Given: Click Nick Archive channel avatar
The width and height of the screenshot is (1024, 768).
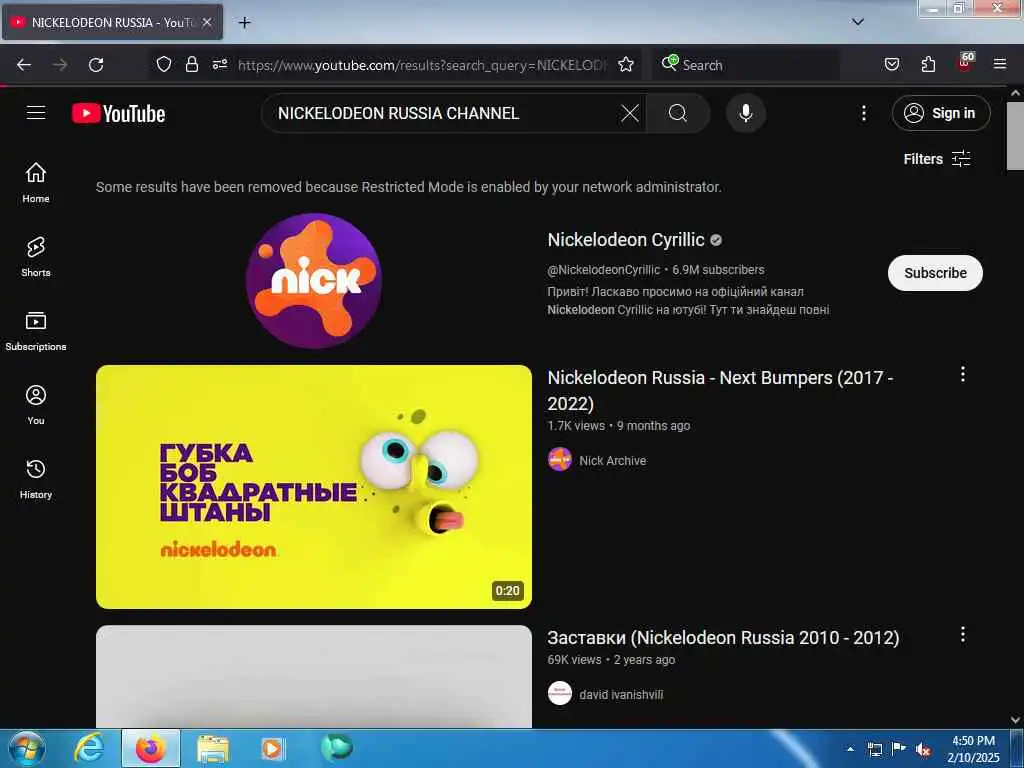Looking at the screenshot, I should [x=560, y=460].
